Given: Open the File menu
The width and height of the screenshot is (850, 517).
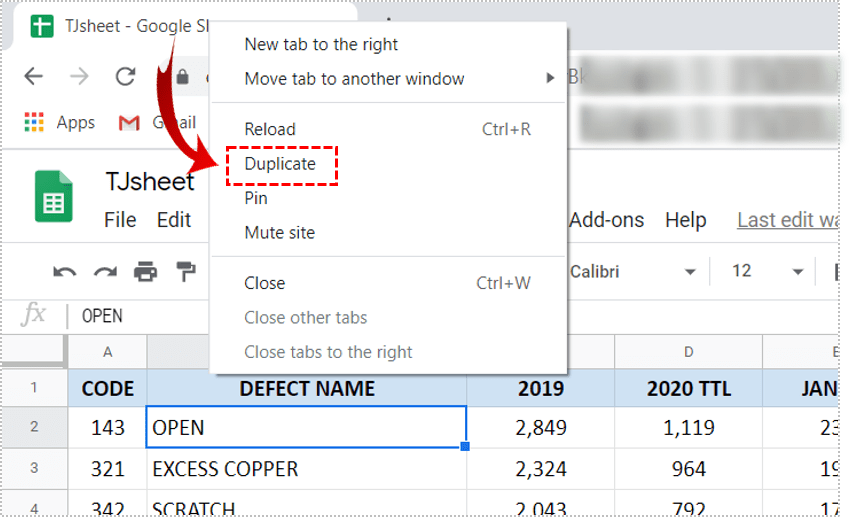Looking at the screenshot, I should (120, 220).
